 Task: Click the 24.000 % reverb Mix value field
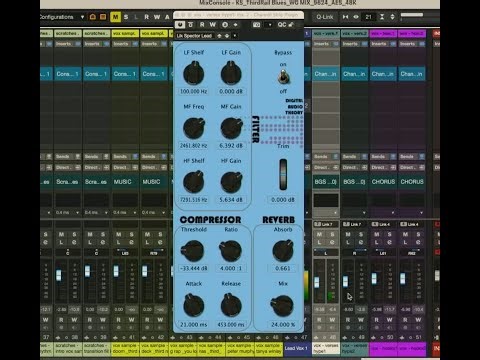click(283, 324)
